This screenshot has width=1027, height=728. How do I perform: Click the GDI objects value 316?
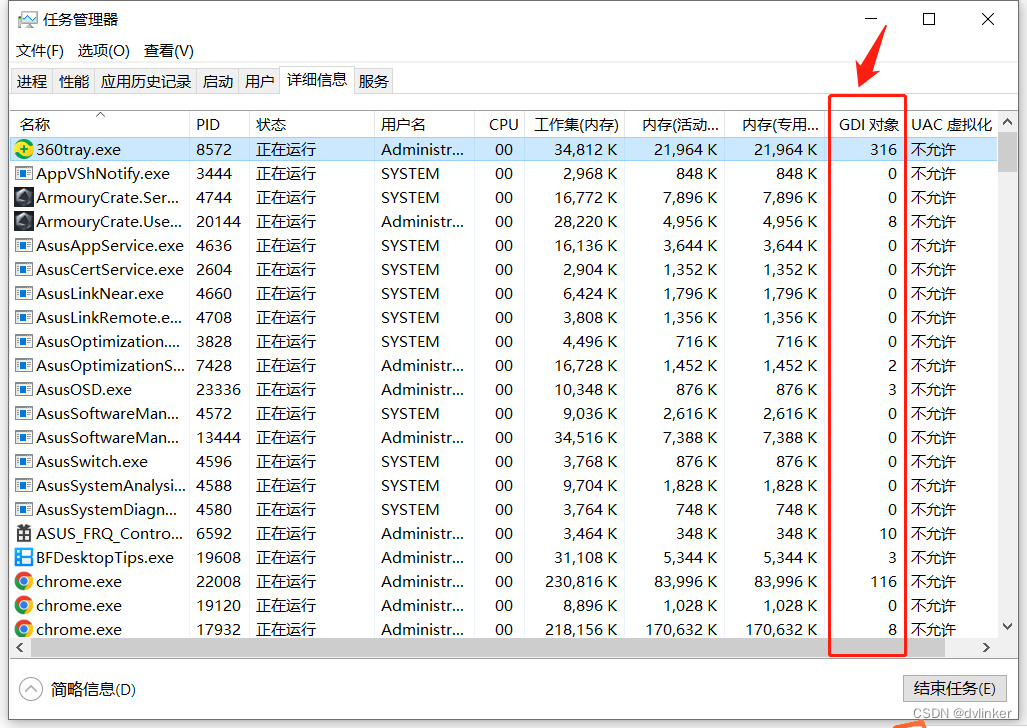pos(884,149)
